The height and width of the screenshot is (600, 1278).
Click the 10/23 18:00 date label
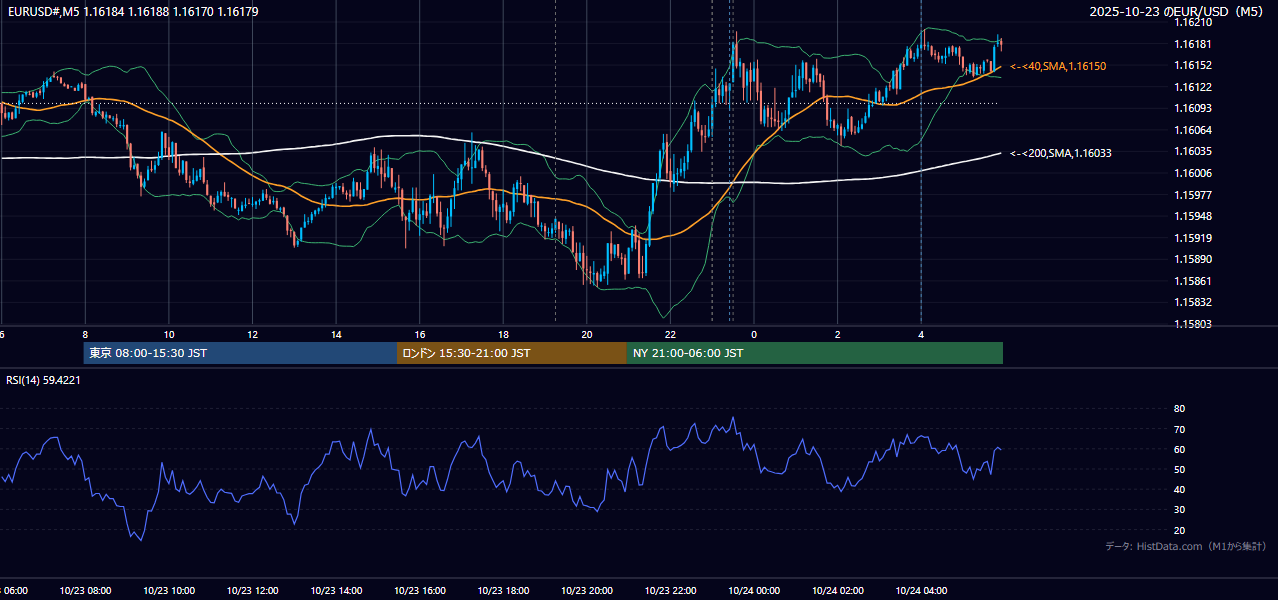click(504, 591)
